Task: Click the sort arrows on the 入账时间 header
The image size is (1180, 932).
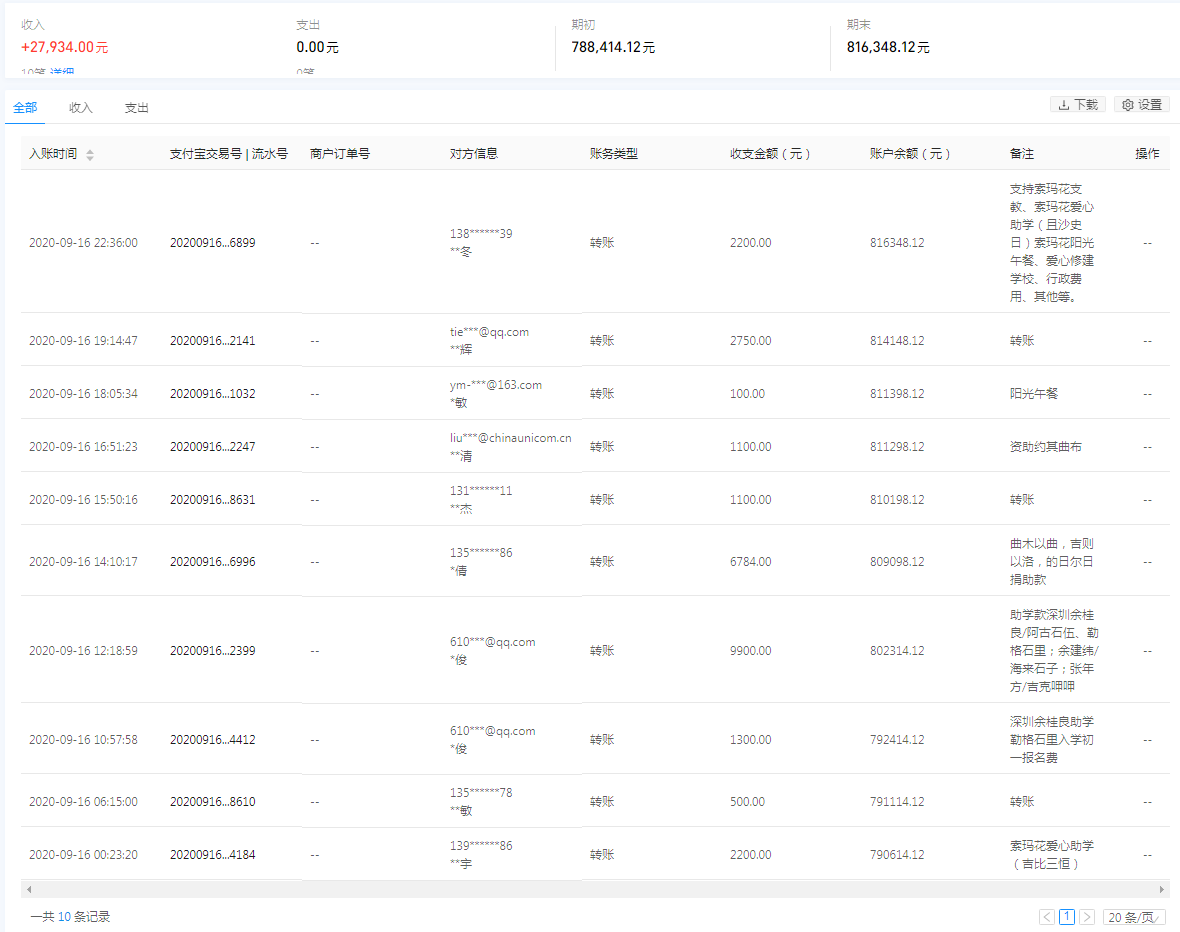Action: [88, 154]
